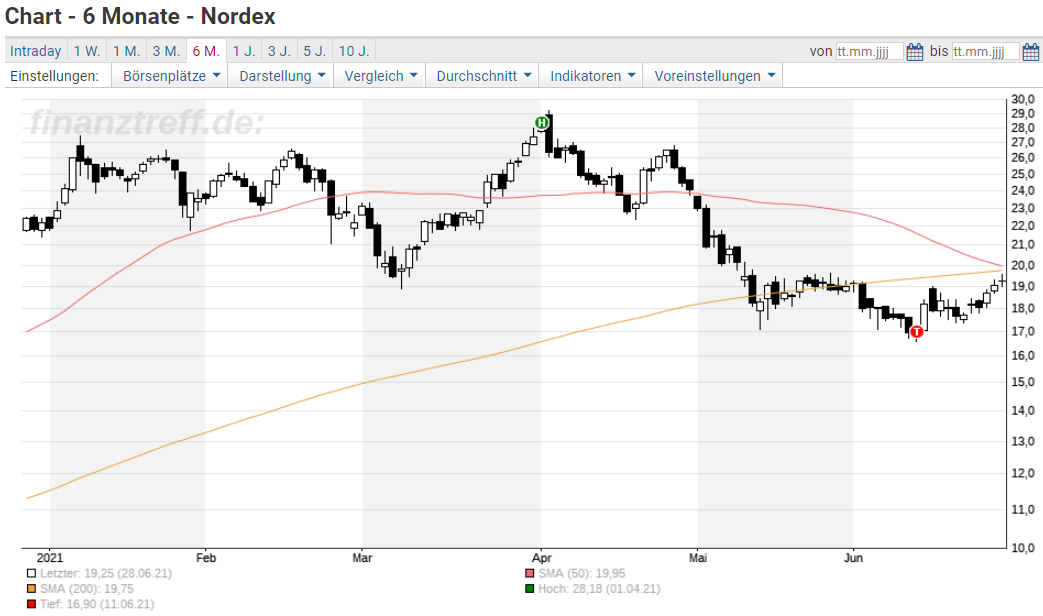
Task: Click the '2021' x-axis label
Action: coord(50,558)
